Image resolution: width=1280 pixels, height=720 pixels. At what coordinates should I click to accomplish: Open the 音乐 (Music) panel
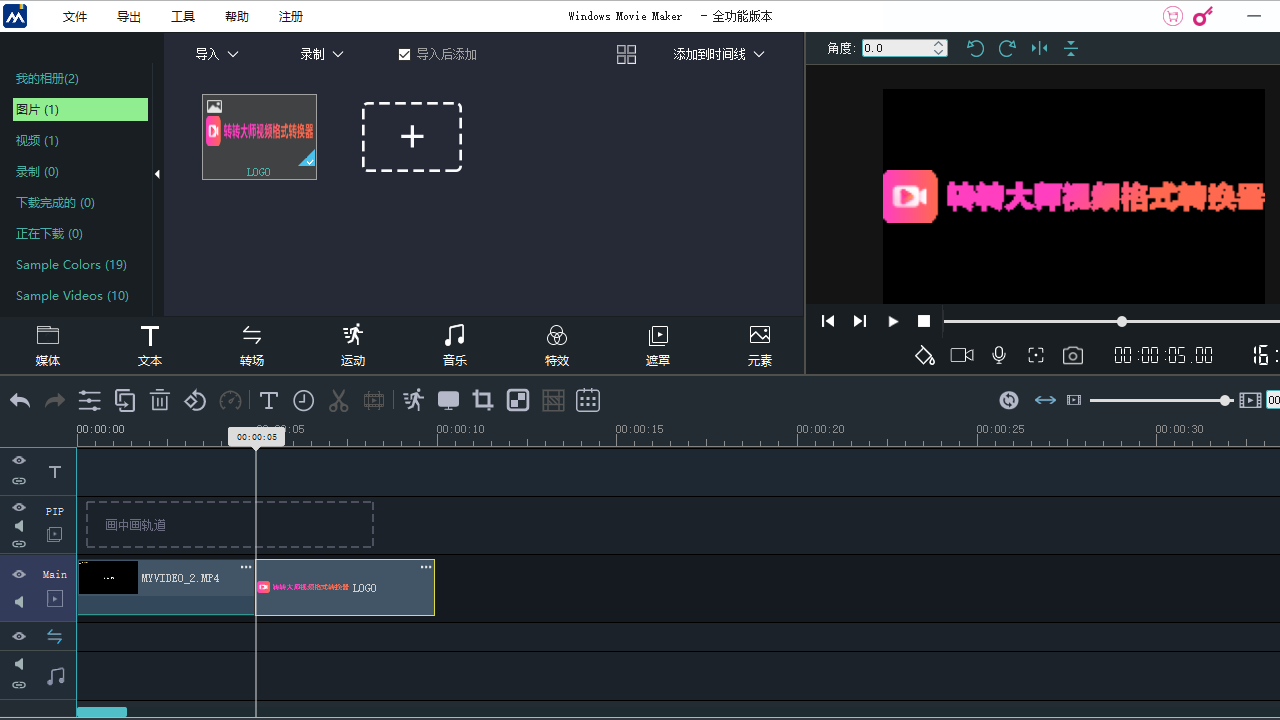[x=454, y=344]
